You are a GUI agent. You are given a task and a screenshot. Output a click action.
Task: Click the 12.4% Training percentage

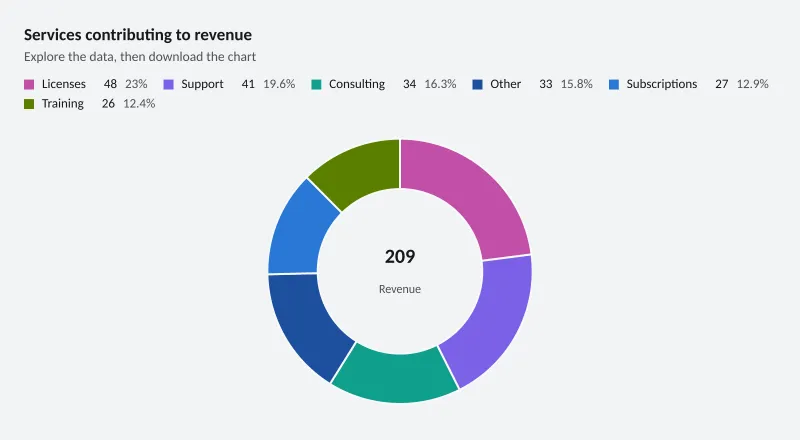tap(139, 103)
